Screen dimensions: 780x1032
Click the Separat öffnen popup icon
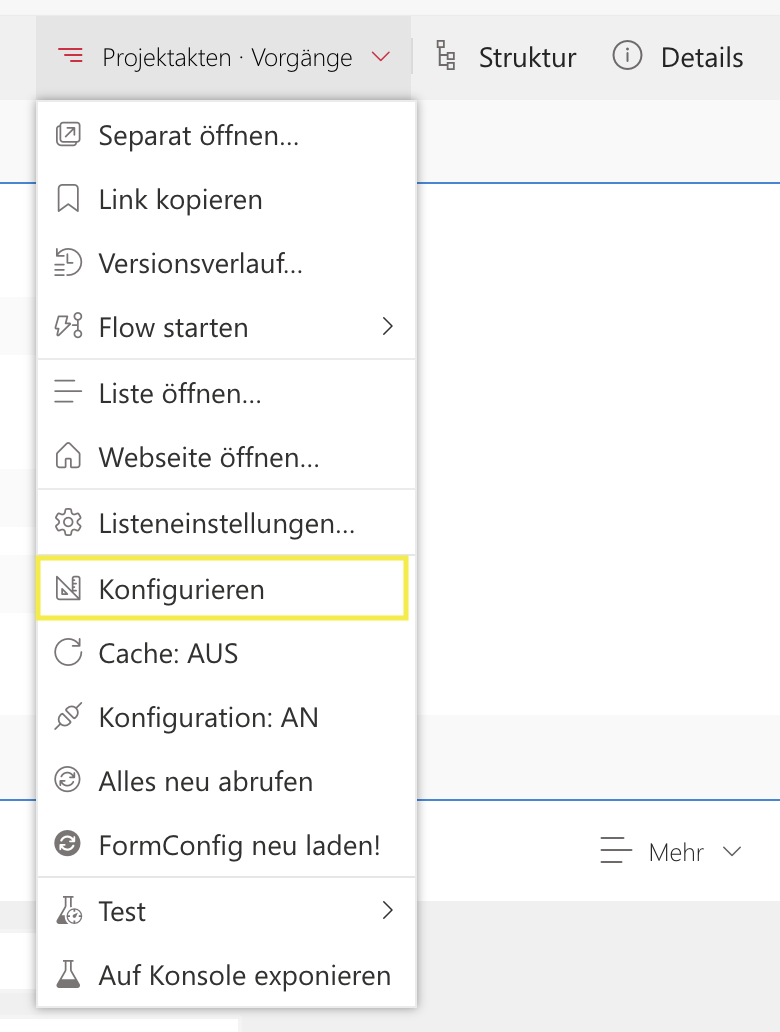point(68,135)
